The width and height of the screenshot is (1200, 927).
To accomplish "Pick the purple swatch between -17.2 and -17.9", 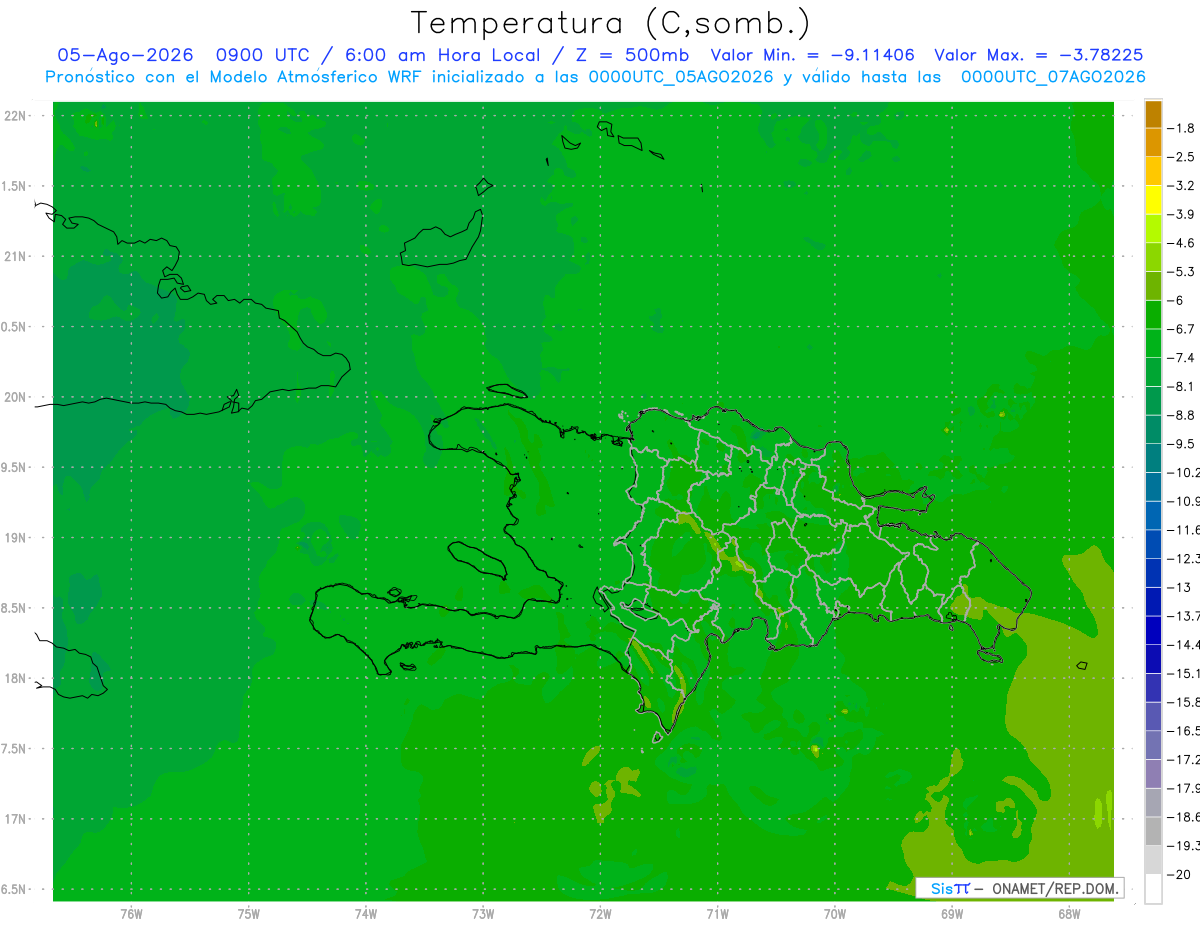I will coord(1153,773).
